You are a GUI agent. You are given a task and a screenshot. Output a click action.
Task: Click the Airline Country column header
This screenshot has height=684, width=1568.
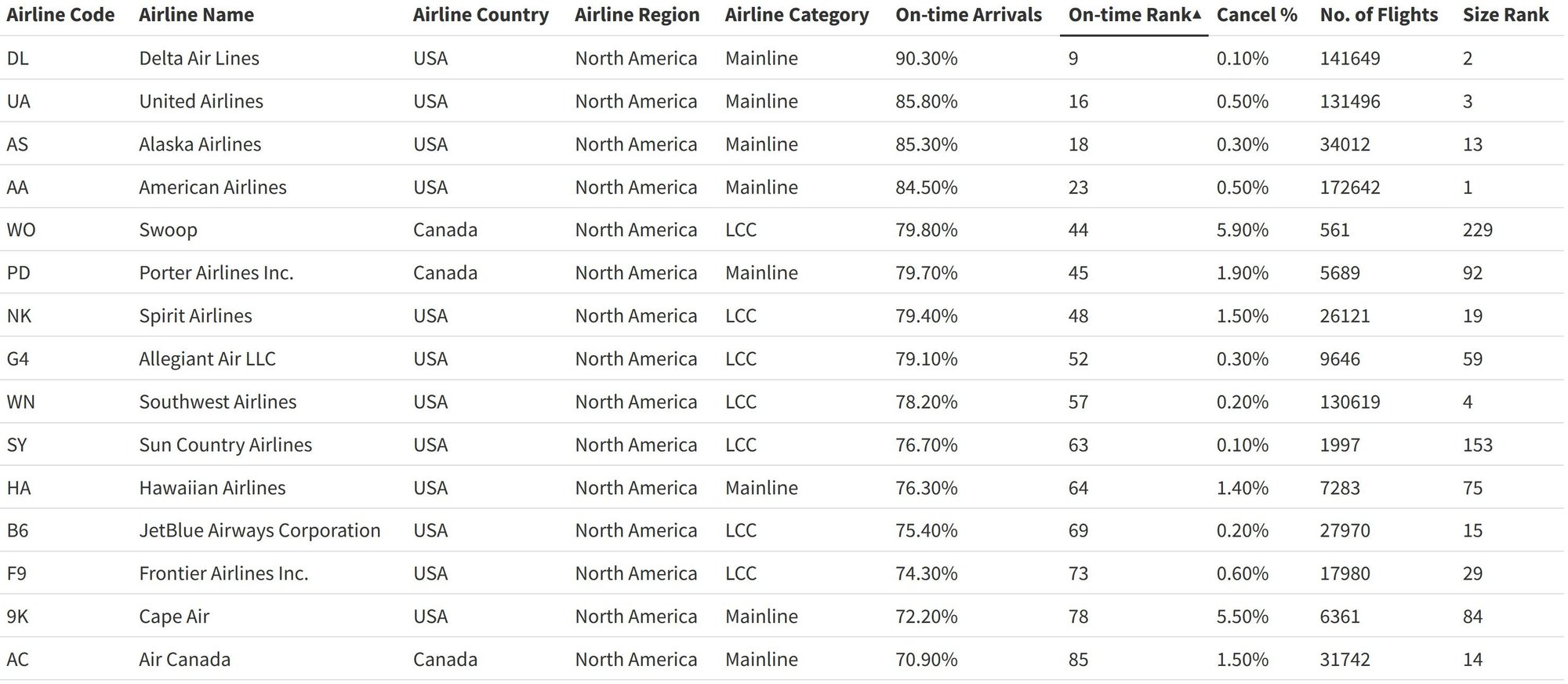tap(481, 15)
